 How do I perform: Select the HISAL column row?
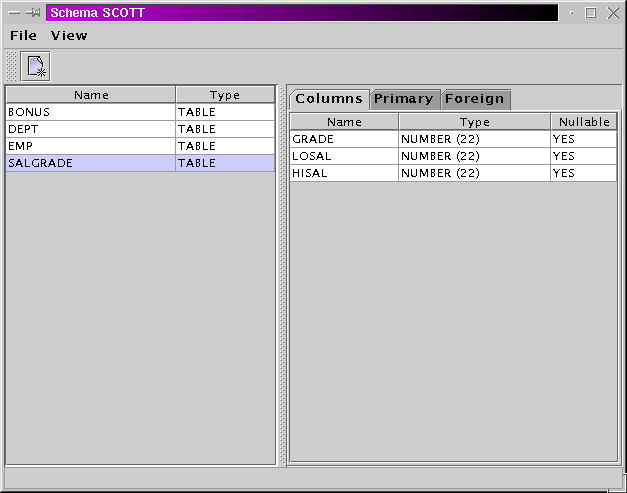(344, 173)
